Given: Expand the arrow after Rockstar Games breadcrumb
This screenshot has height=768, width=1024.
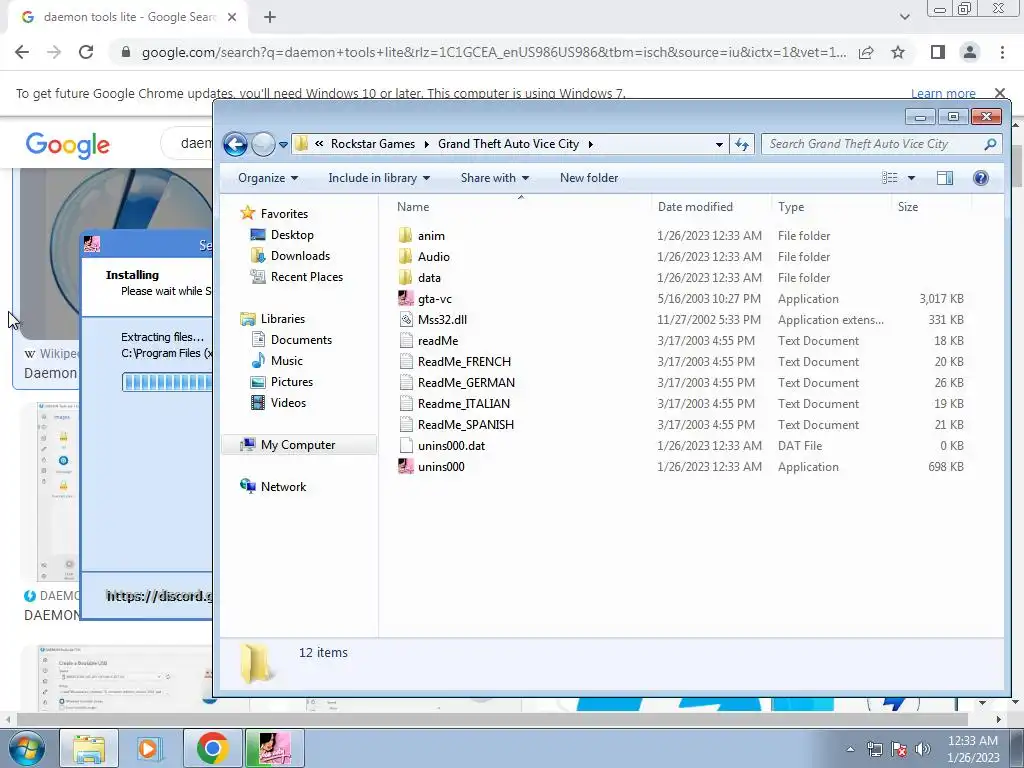Looking at the screenshot, I should point(426,144).
